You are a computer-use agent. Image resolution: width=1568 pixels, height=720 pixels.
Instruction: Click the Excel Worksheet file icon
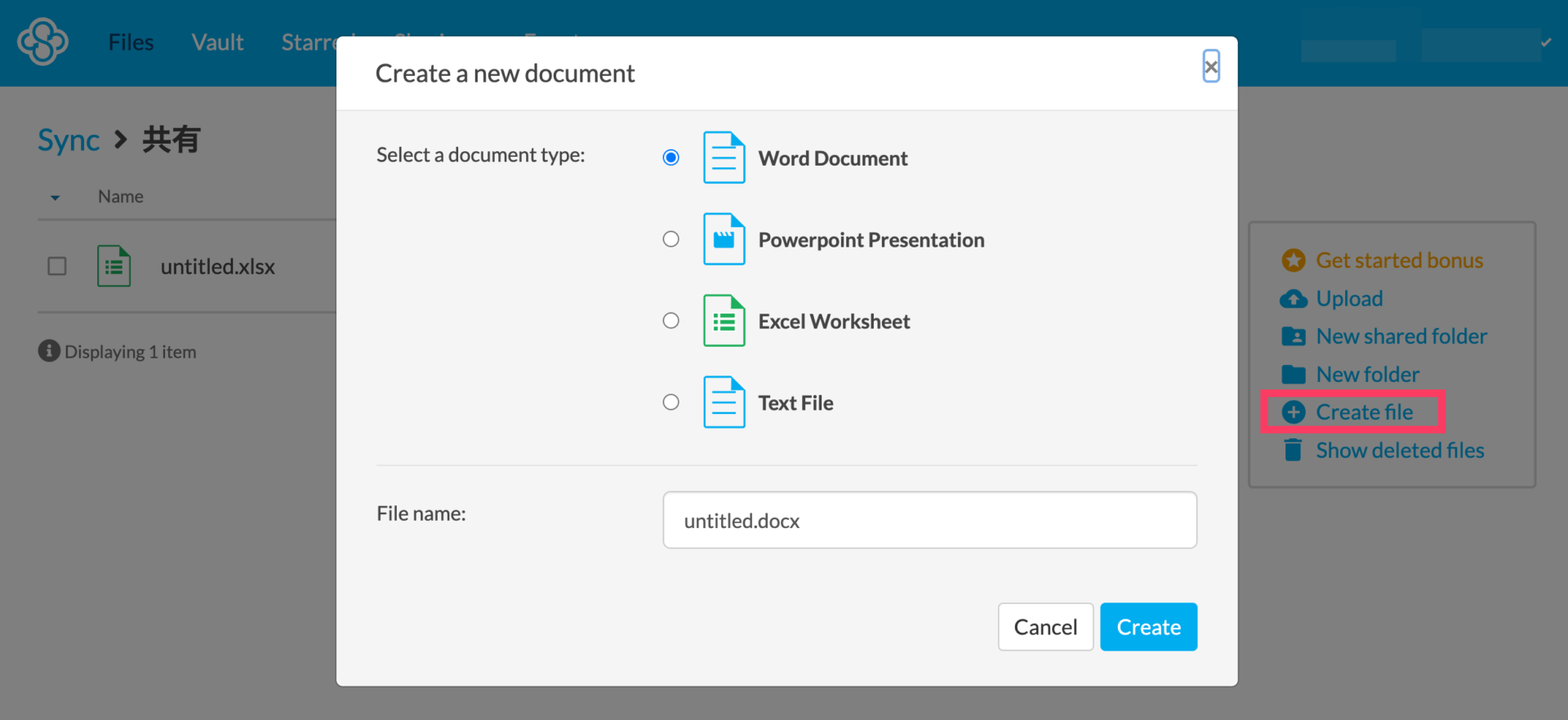tap(724, 321)
